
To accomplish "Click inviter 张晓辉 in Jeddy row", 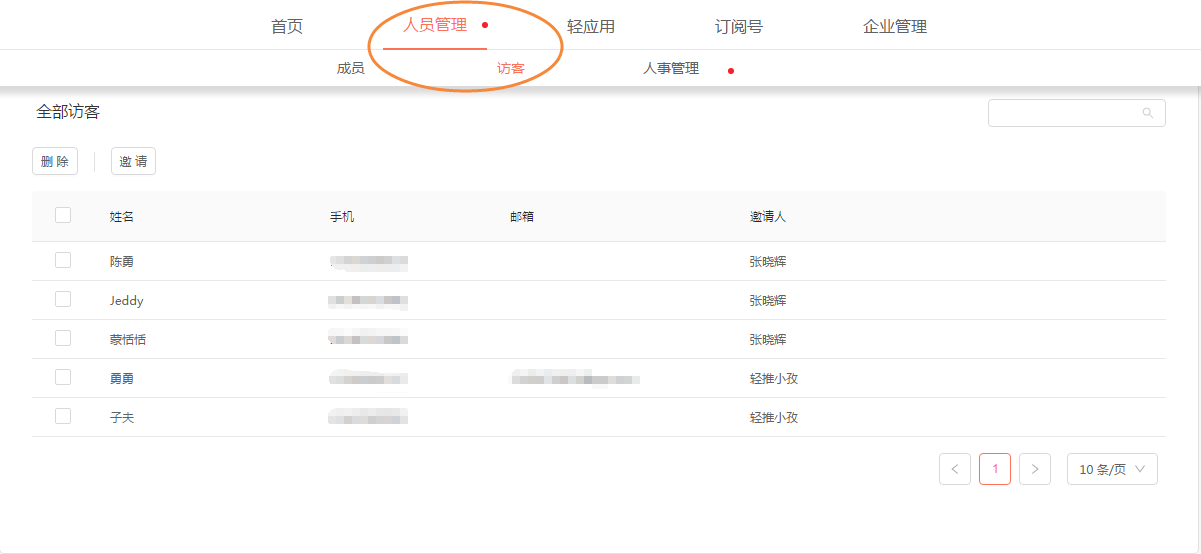I will tap(768, 300).
